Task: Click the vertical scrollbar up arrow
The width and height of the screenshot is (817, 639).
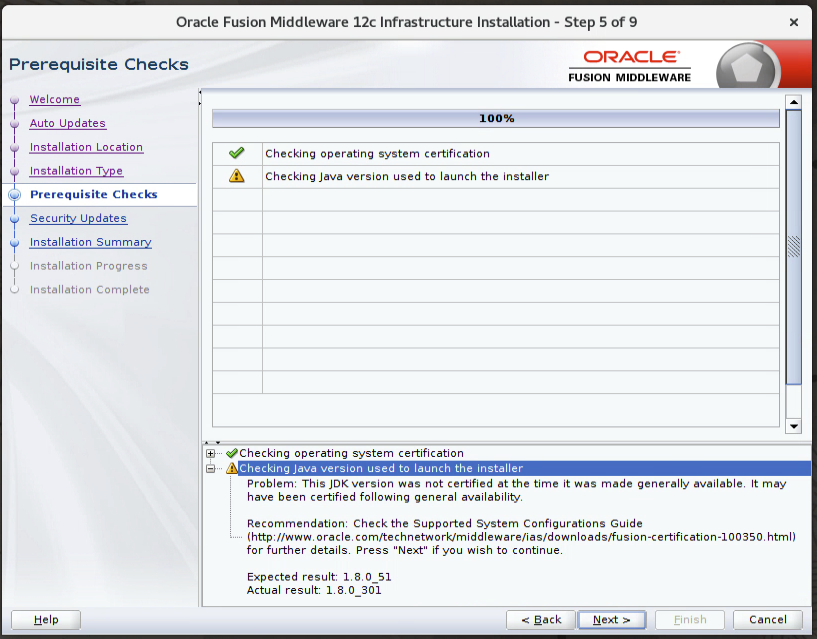Action: (x=794, y=102)
